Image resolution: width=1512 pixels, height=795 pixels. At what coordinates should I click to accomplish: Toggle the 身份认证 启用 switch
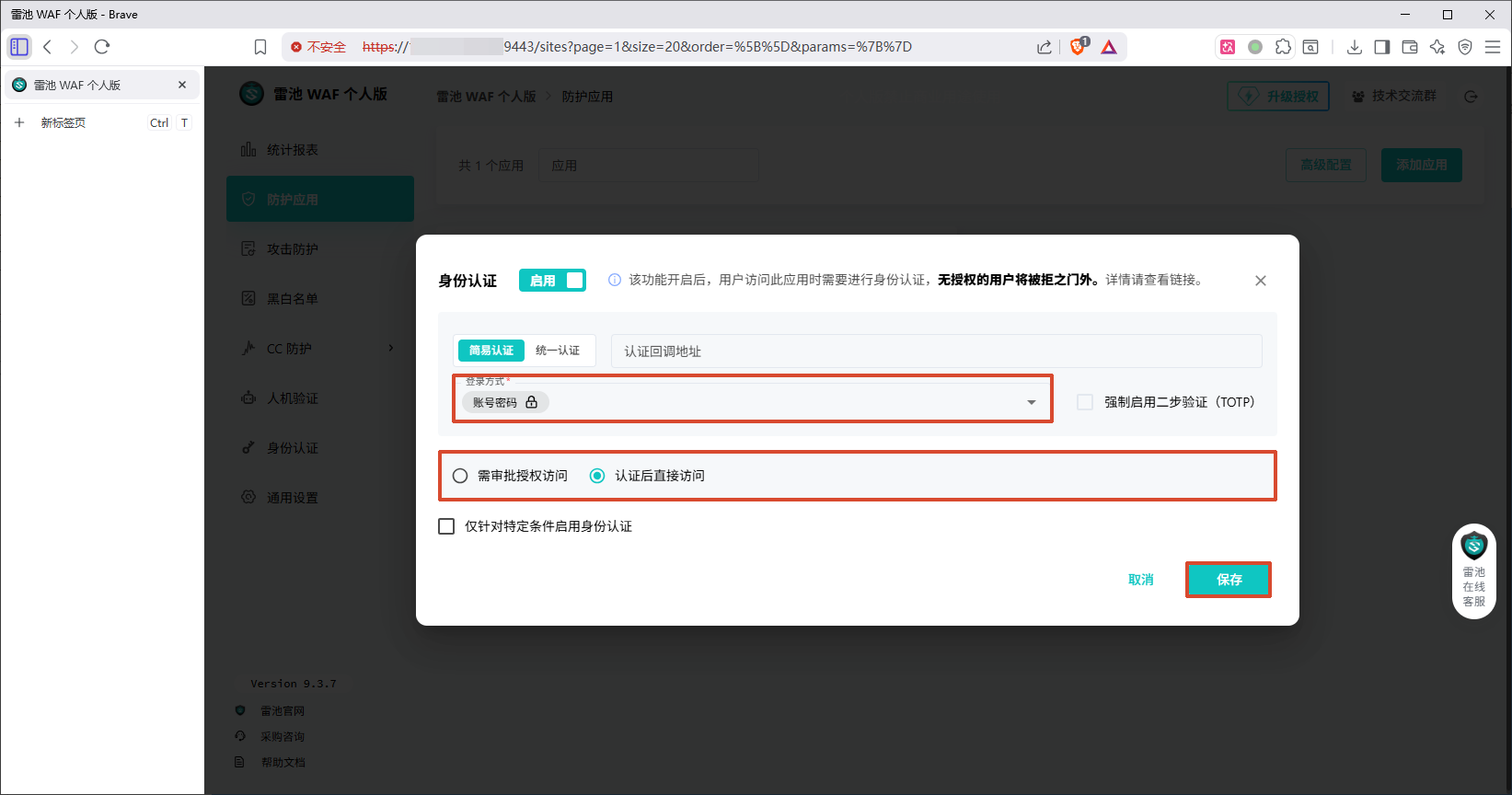(x=552, y=281)
